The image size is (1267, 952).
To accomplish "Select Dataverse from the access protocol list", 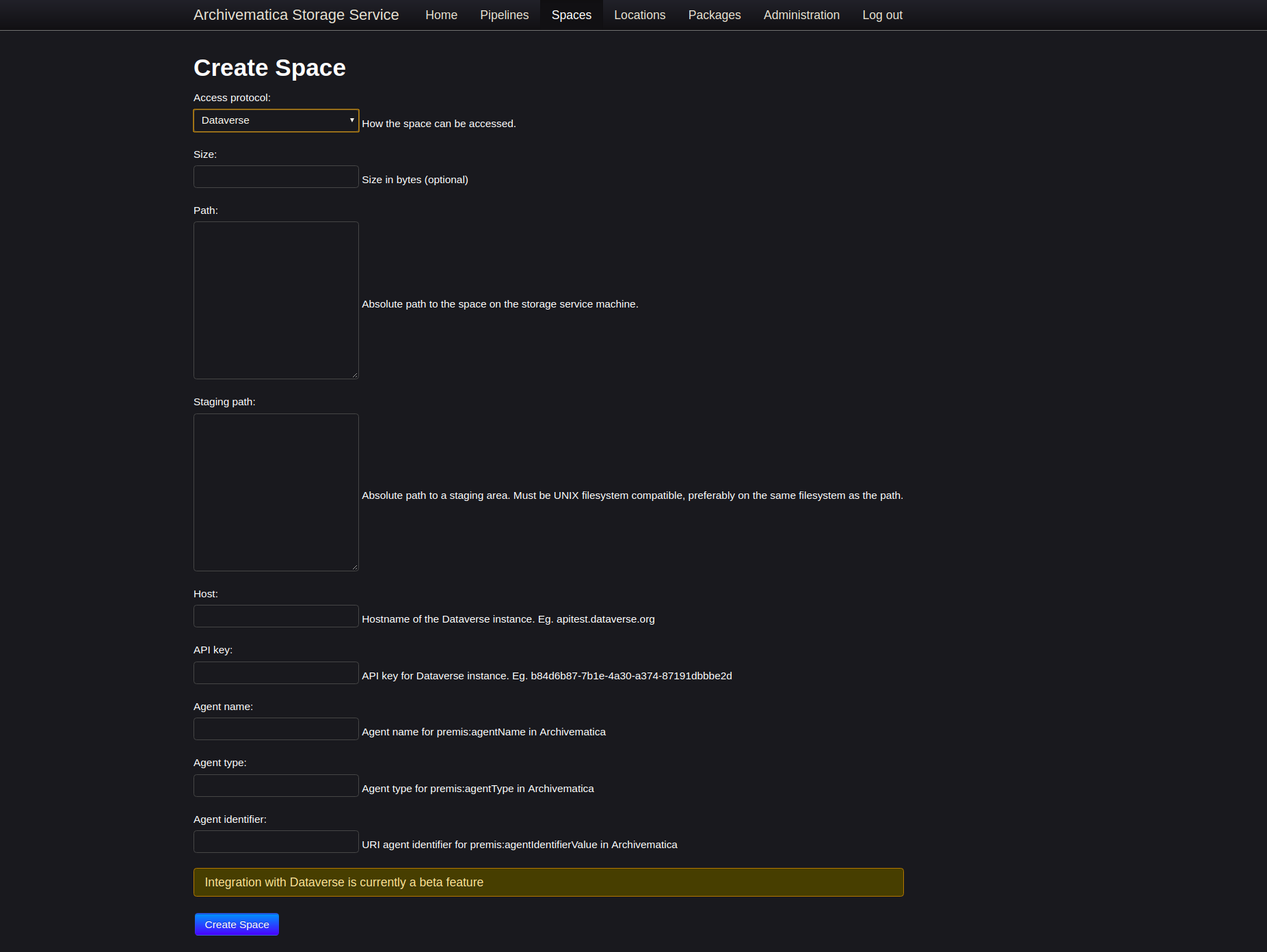I will click(x=276, y=120).
